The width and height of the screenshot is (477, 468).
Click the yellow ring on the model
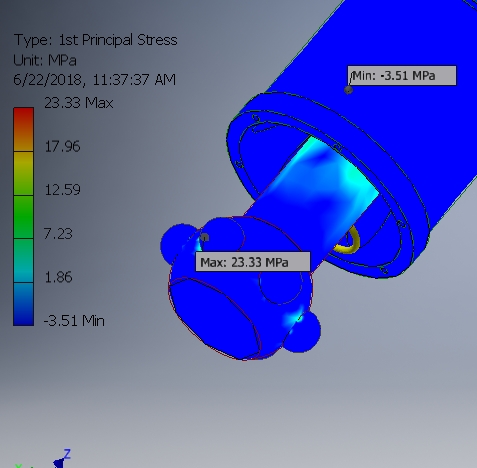[x=348, y=241]
